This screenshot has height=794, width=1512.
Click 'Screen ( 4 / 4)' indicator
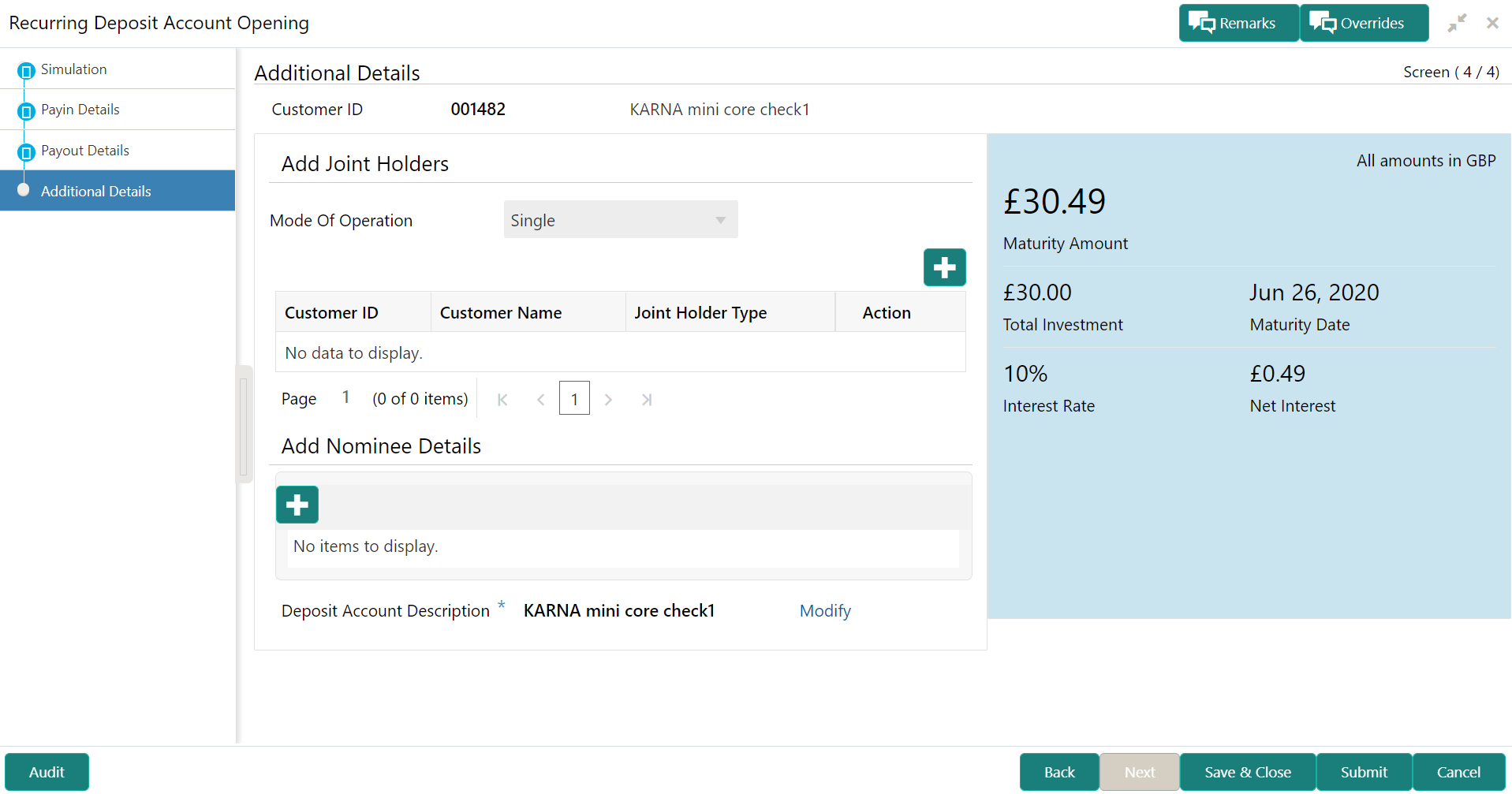(1451, 72)
